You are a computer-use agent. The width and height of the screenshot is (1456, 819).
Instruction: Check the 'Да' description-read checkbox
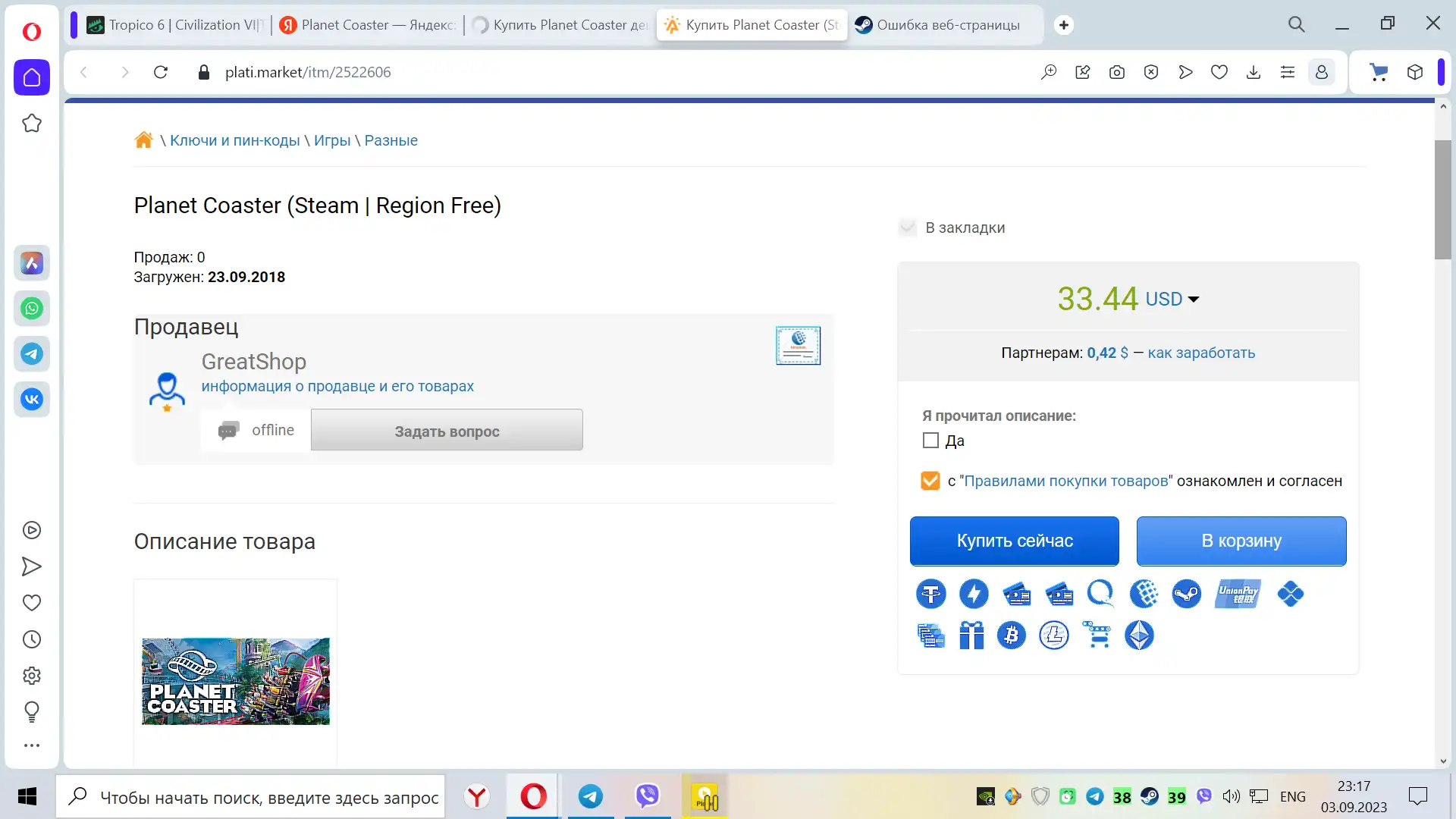tap(930, 441)
